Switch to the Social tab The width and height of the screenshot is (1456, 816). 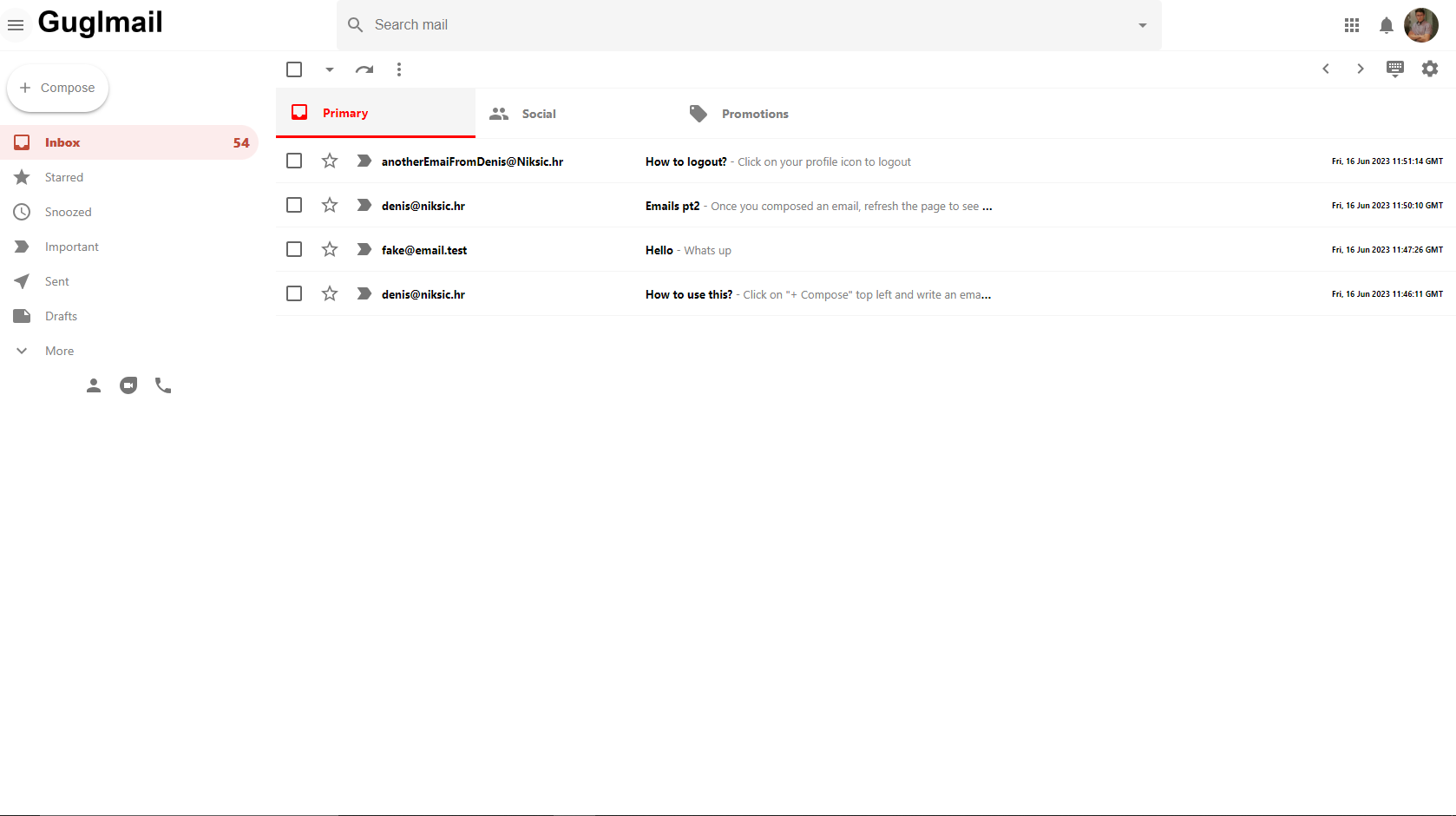point(538,114)
